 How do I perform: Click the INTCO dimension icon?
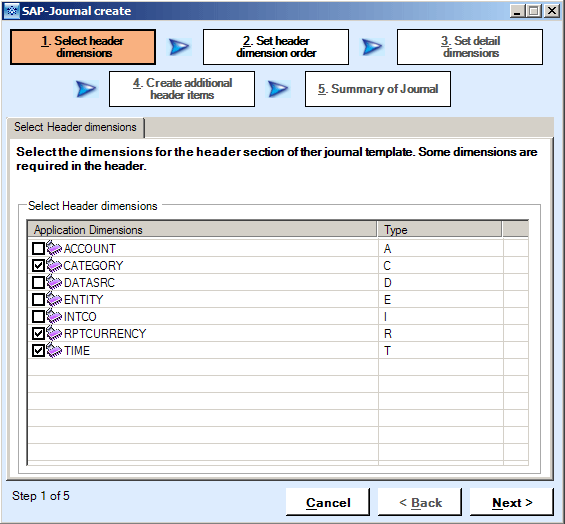click(54, 316)
